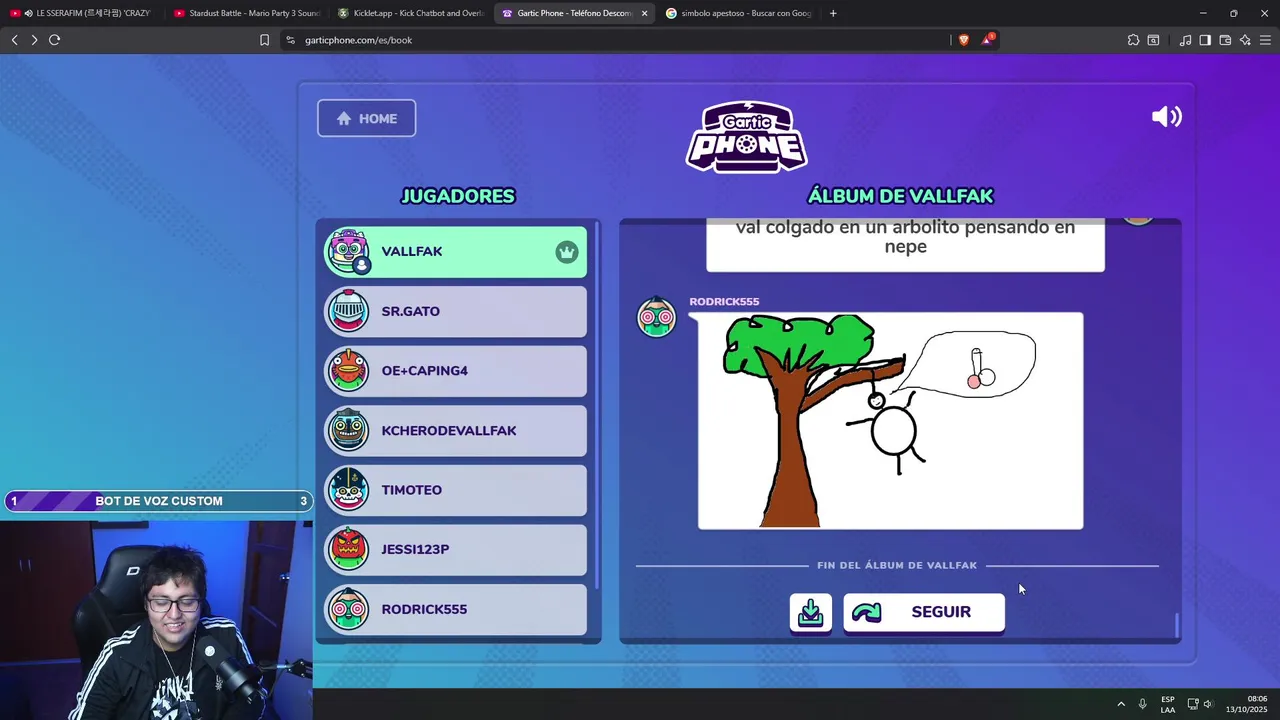Screen dimensions: 1280x720
Task: Click the microphone icon in the system tray
Action: pyautogui.click(x=1142, y=704)
